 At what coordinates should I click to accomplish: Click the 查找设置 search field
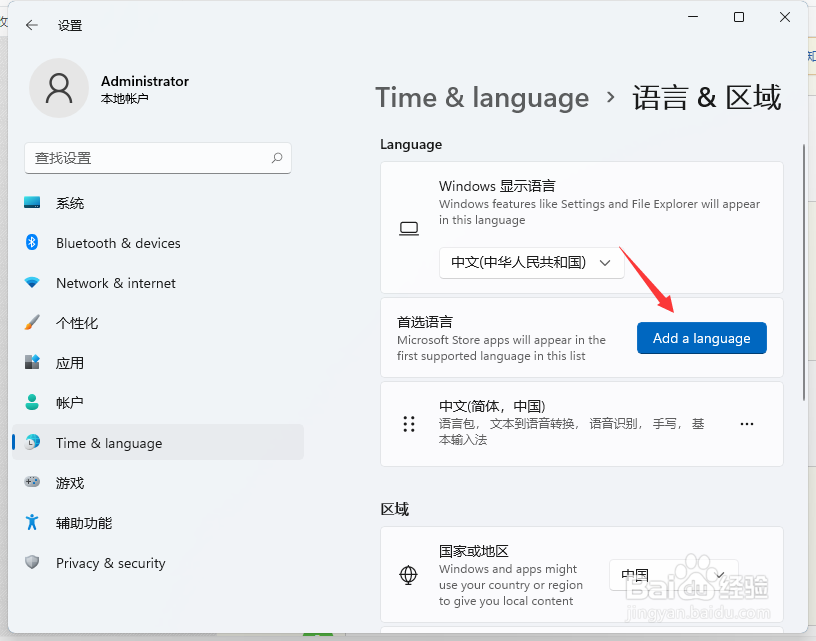[x=158, y=158]
